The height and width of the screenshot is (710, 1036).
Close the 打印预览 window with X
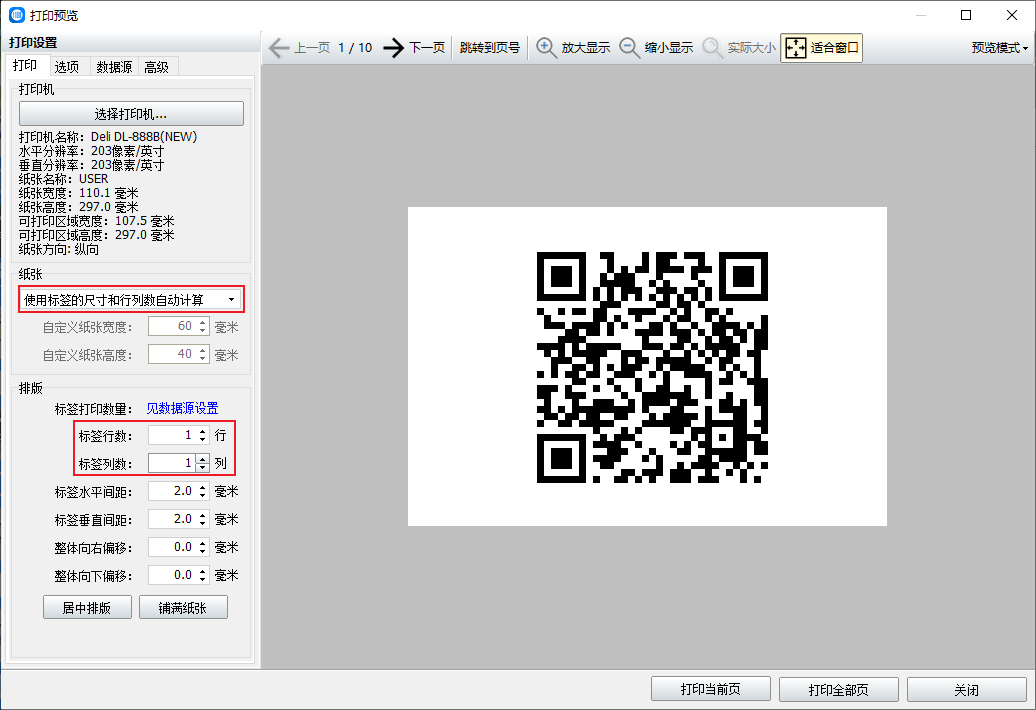1012,15
